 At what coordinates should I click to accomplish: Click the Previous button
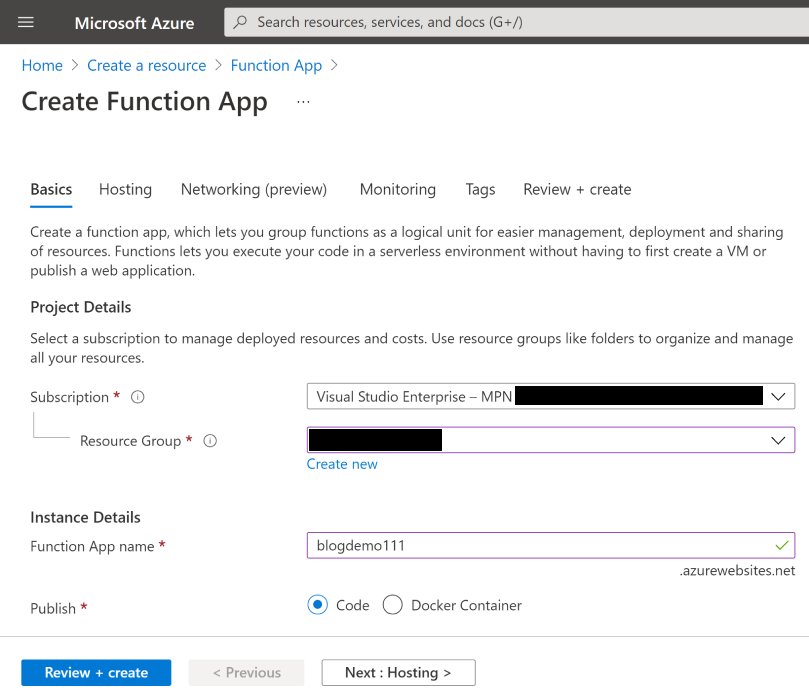tap(246, 672)
